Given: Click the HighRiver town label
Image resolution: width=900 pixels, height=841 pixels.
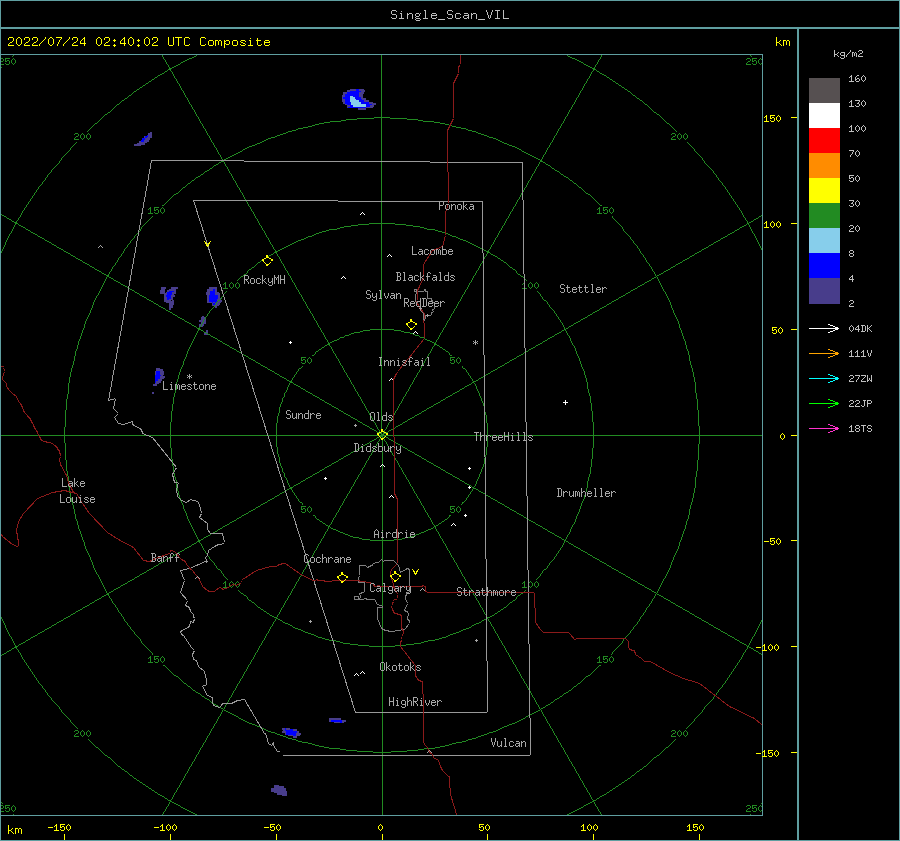Looking at the screenshot, I should click(x=415, y=702).
